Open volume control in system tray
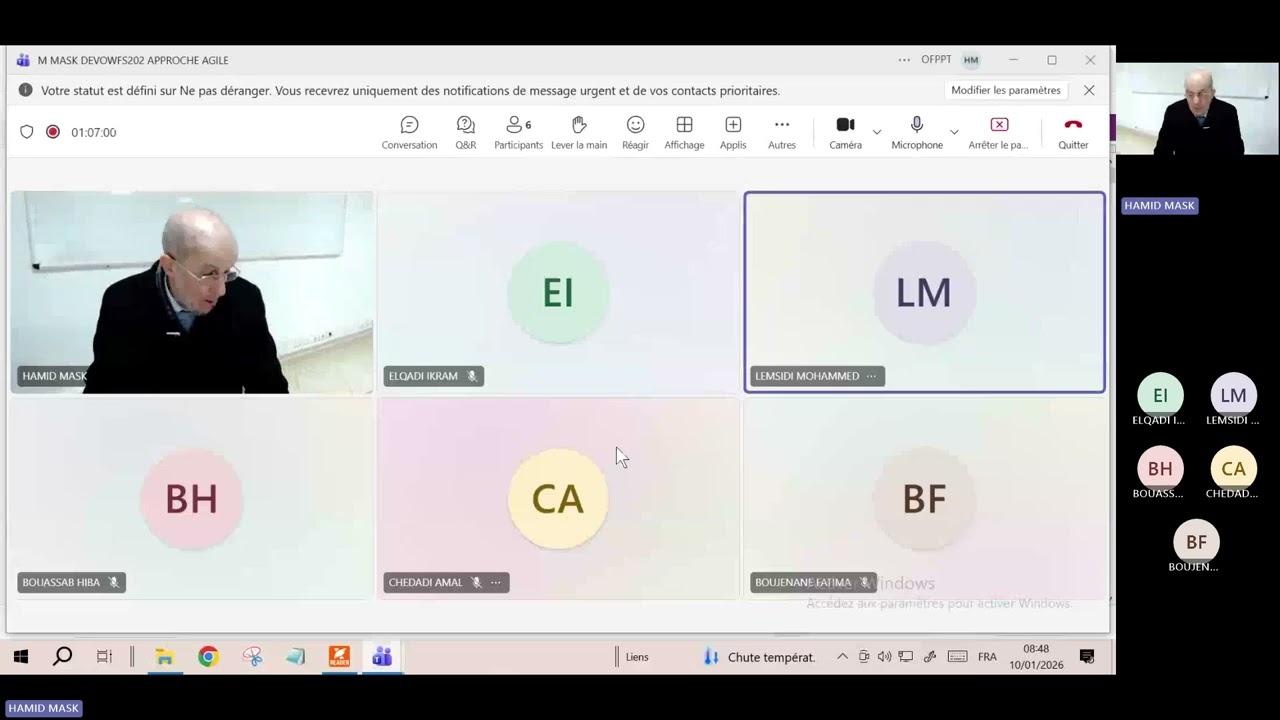This screenshot has width=1280, height=720. click(884, 657)
